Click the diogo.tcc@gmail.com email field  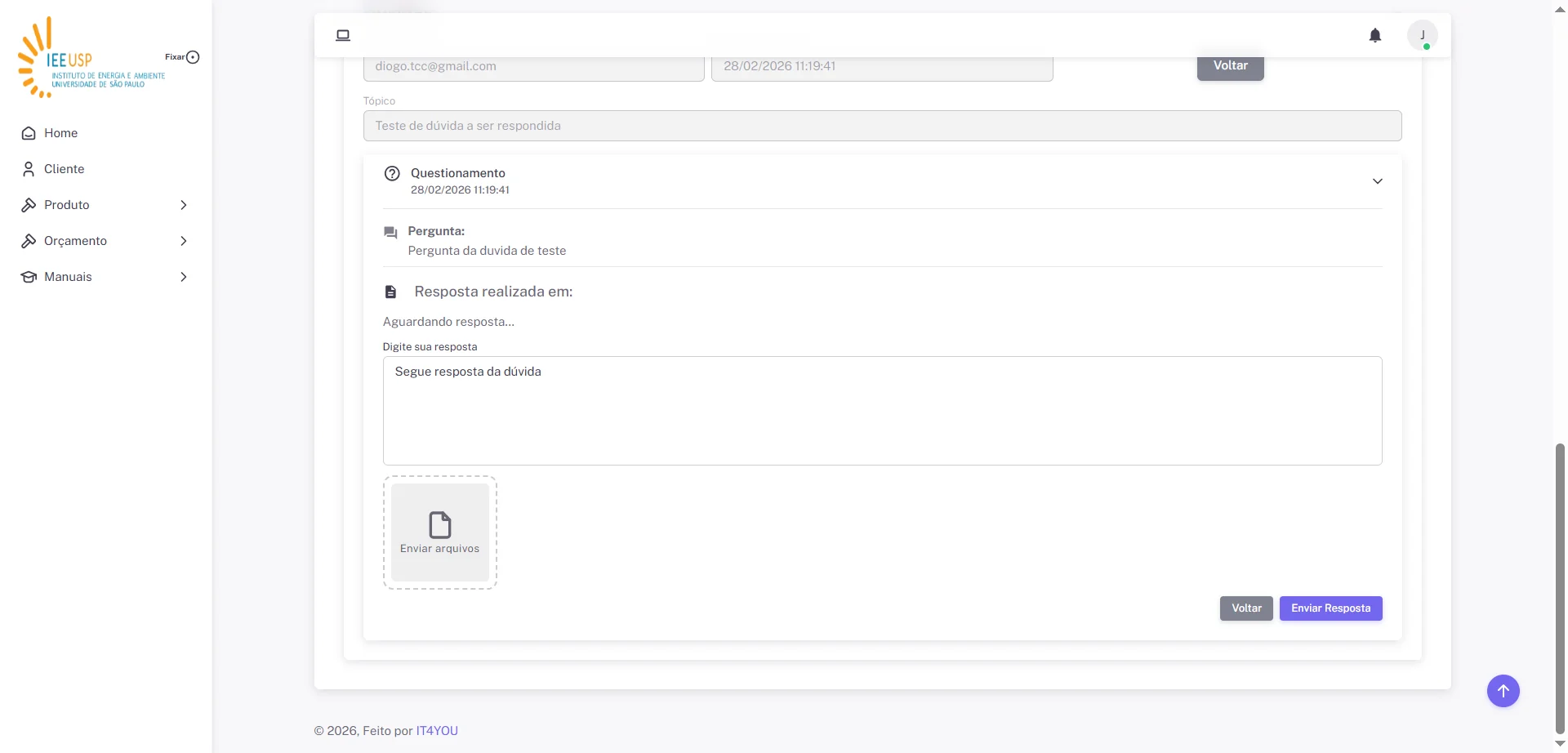(x=533, y=69)
